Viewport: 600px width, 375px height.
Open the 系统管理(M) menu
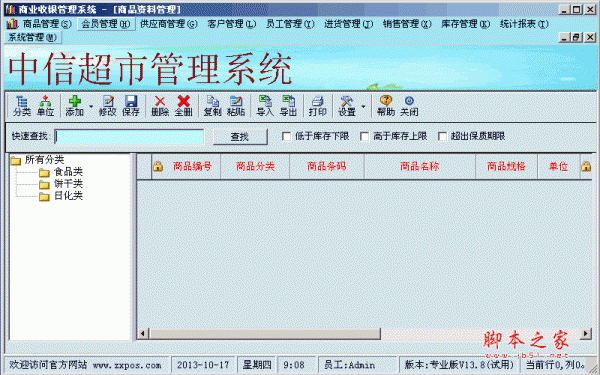pos(33,37)
